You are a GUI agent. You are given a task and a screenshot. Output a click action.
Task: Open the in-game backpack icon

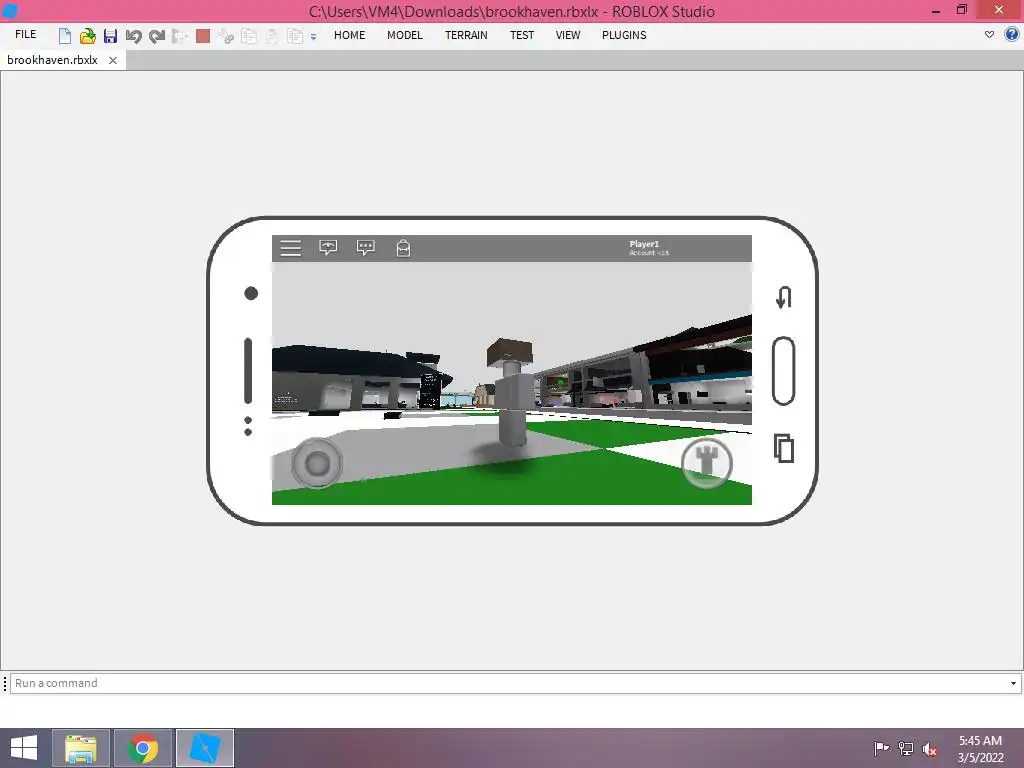404,248
